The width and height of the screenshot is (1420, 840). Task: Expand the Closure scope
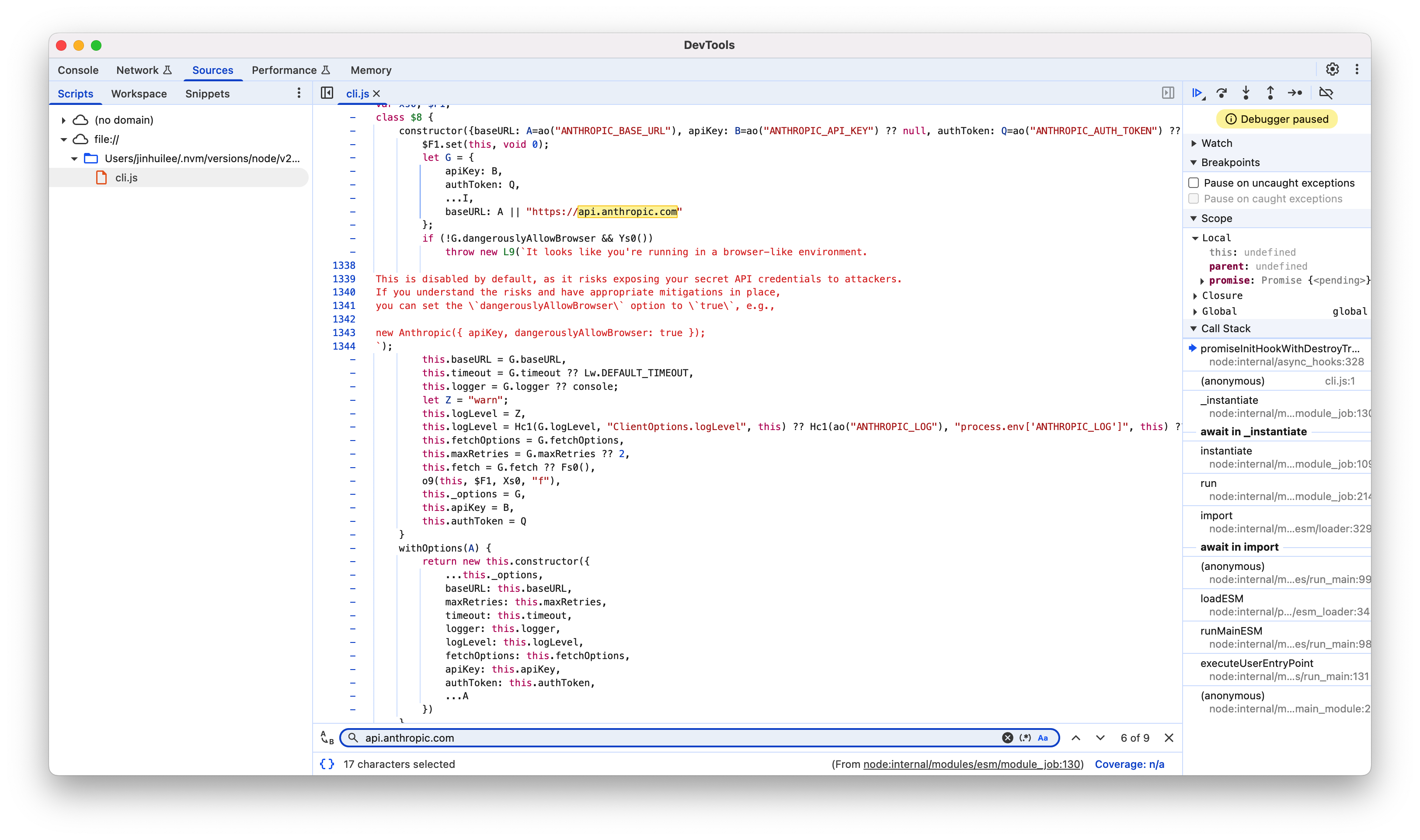[1195, 295]
